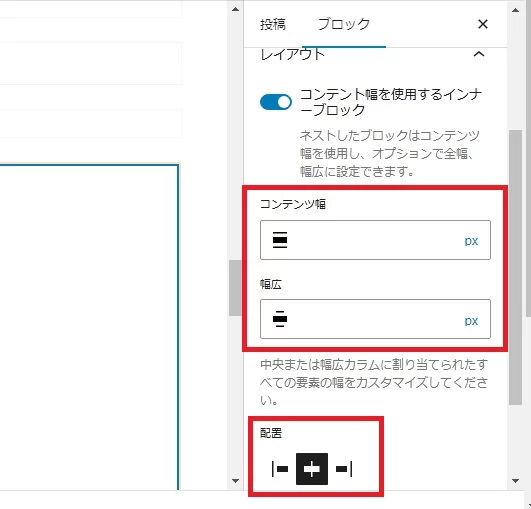The height and width of the screenshot is (509, 531).
Task: Select left justification under 配置
Action: [x=280, y=469]
